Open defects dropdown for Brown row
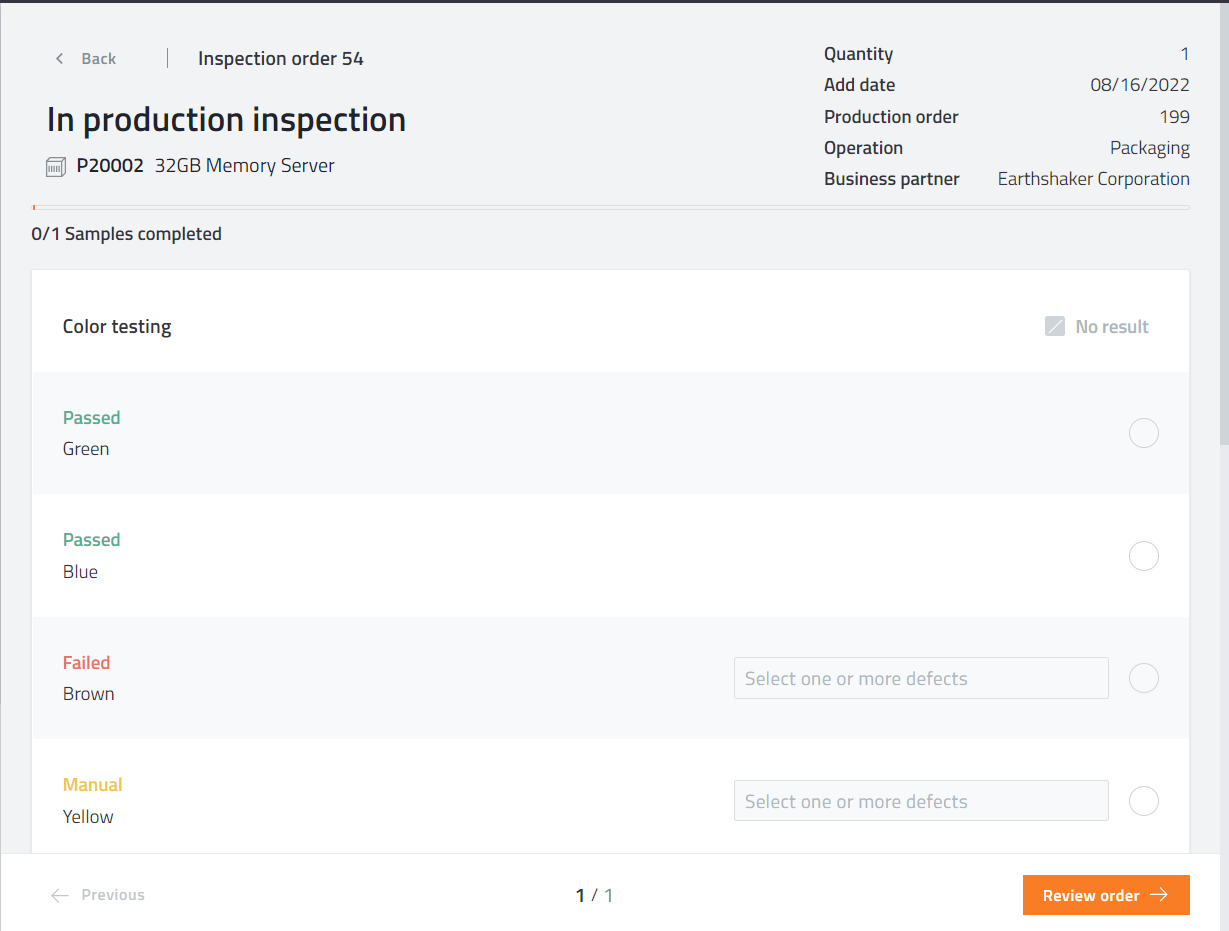1229x931 pixels. click(920, 678)
